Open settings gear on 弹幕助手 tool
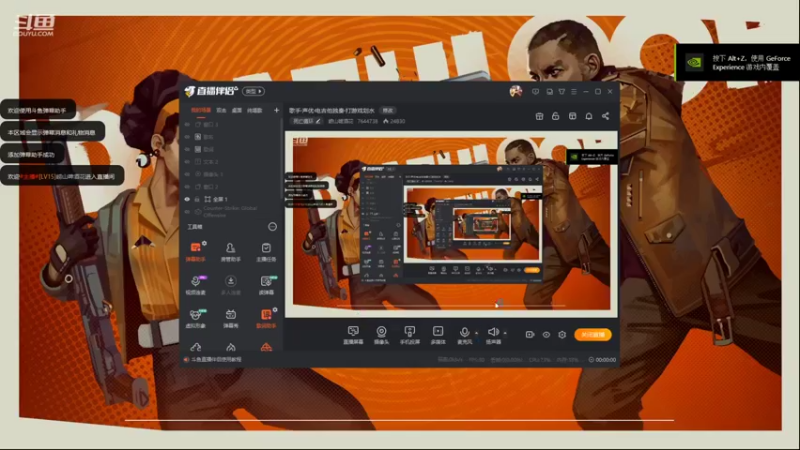The height and width of the screenshot is (450, 800). (x=204, y=243)
